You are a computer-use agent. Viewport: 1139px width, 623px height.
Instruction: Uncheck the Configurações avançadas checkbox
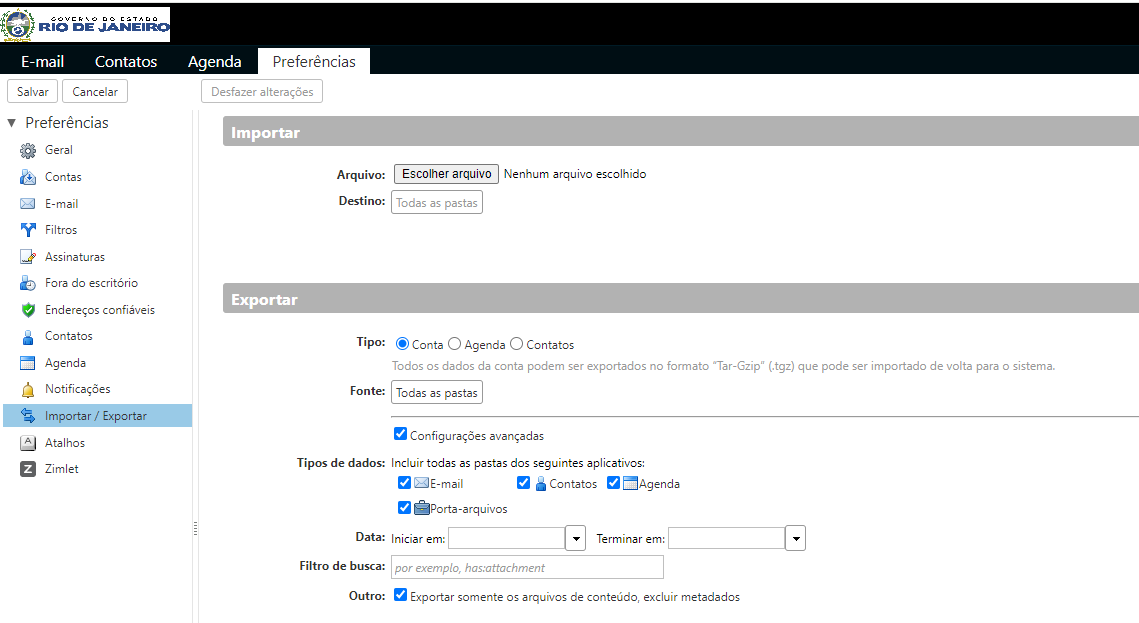(401, 434)
